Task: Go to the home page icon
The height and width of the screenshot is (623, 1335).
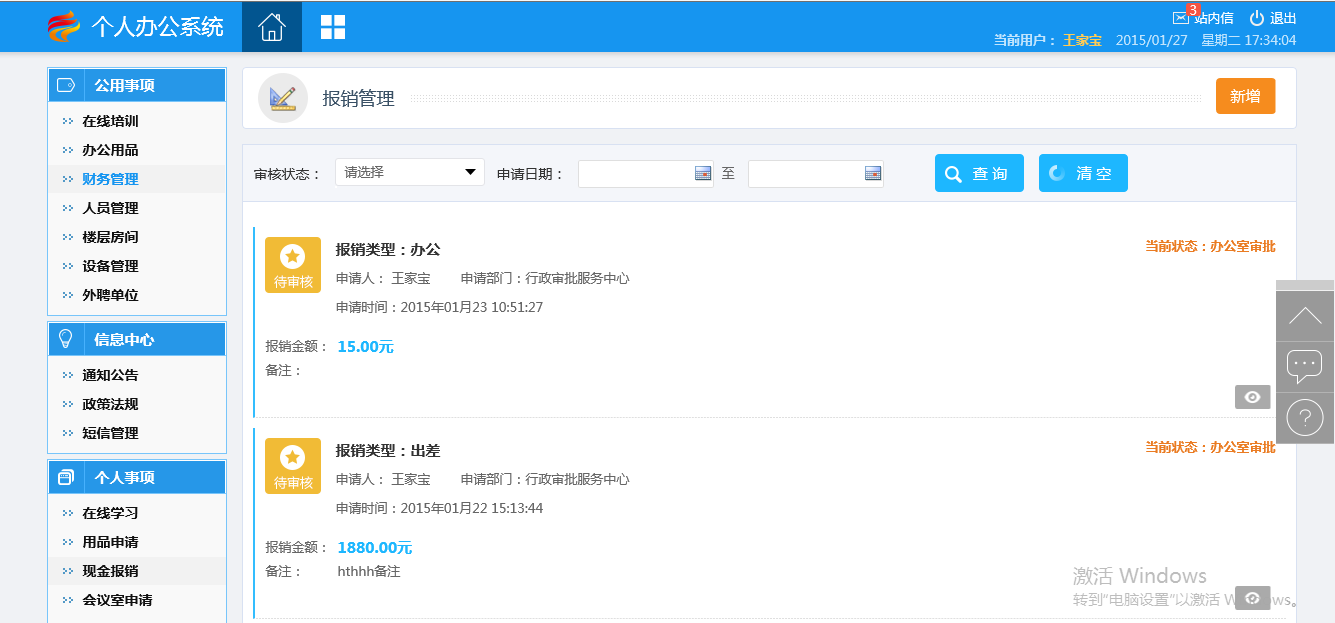Action: tap(271, 27)
